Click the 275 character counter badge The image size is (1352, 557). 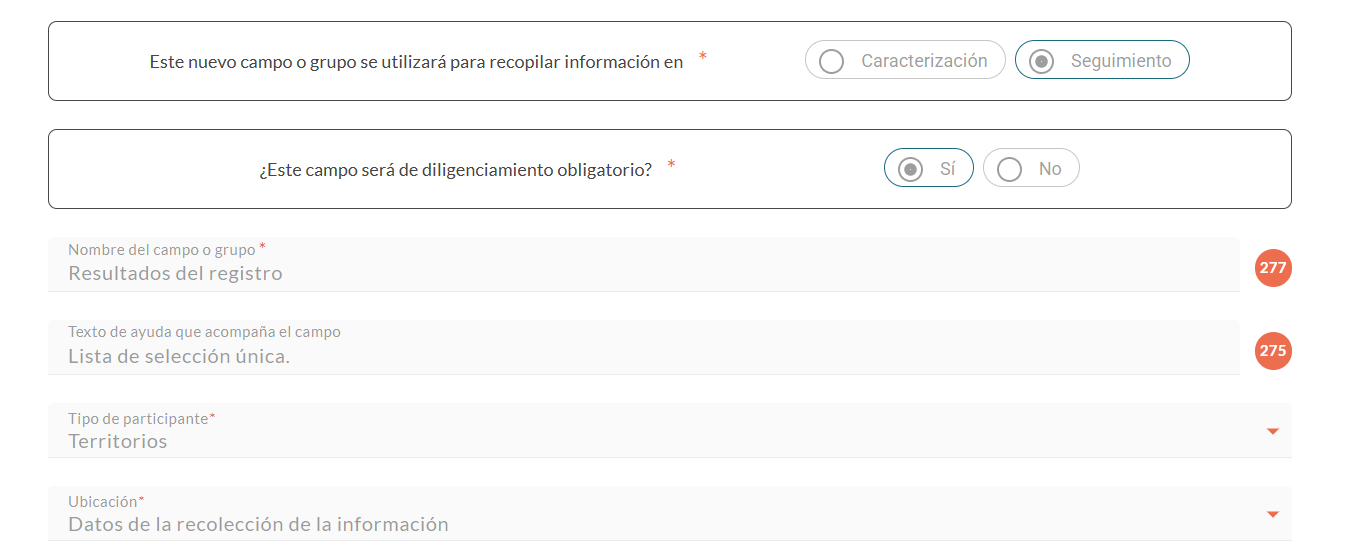click(x=1273, y=351)
